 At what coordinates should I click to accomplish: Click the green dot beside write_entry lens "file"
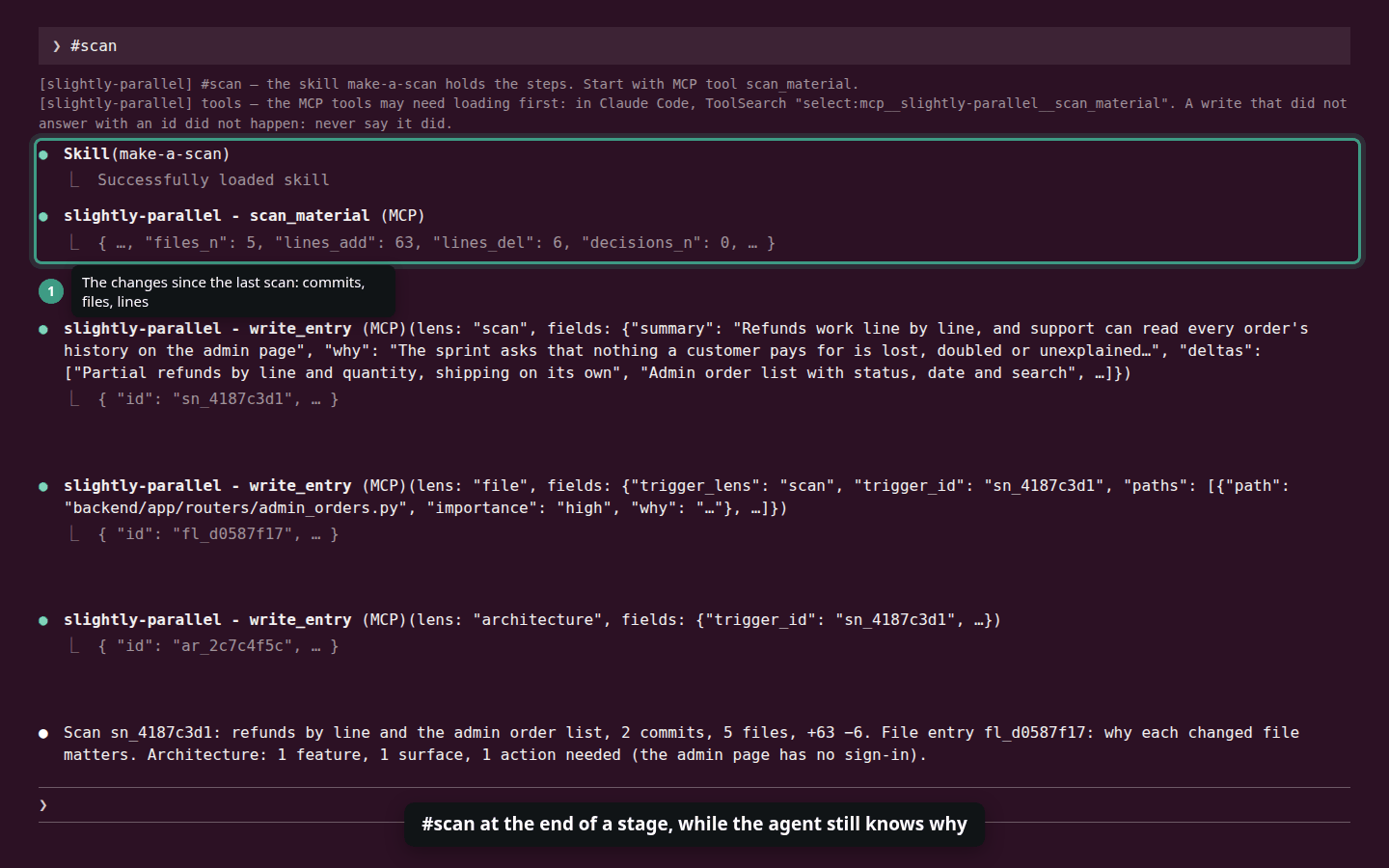click(x=43, y=486)
